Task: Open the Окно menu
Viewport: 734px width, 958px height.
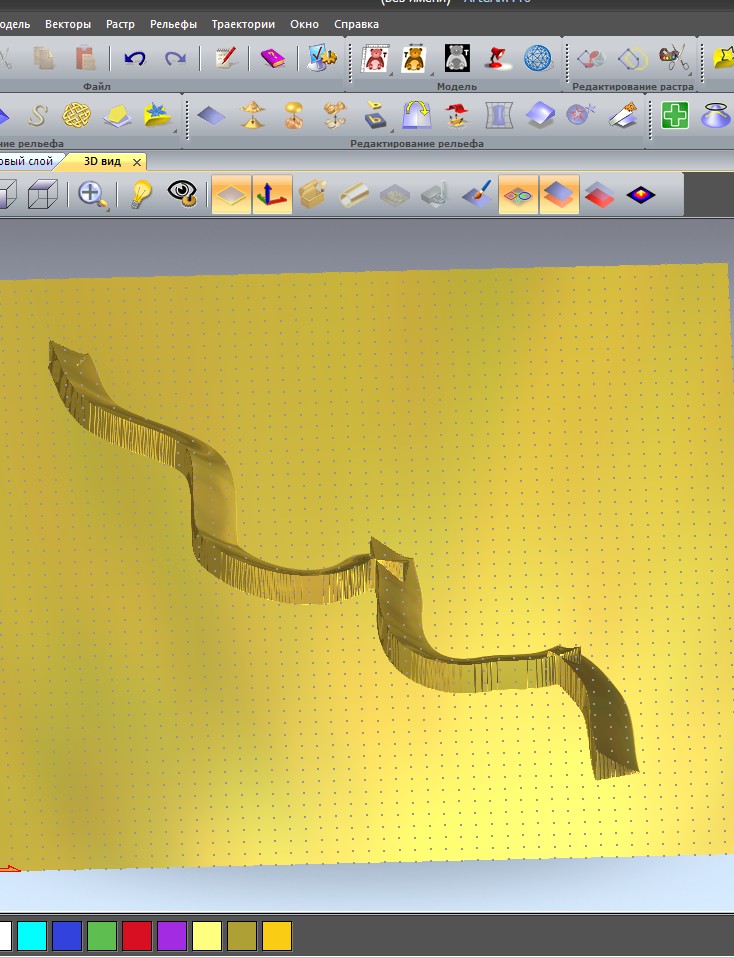Action: click(304, 24)
